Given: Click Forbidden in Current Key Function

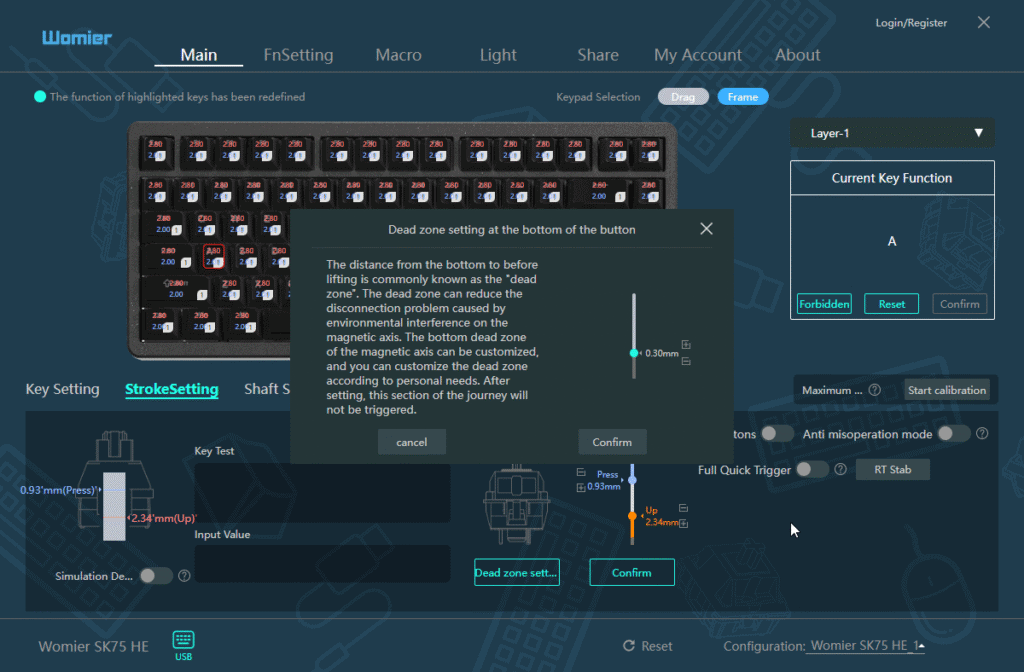Looking at the screenshot, I should click(824, 304).
